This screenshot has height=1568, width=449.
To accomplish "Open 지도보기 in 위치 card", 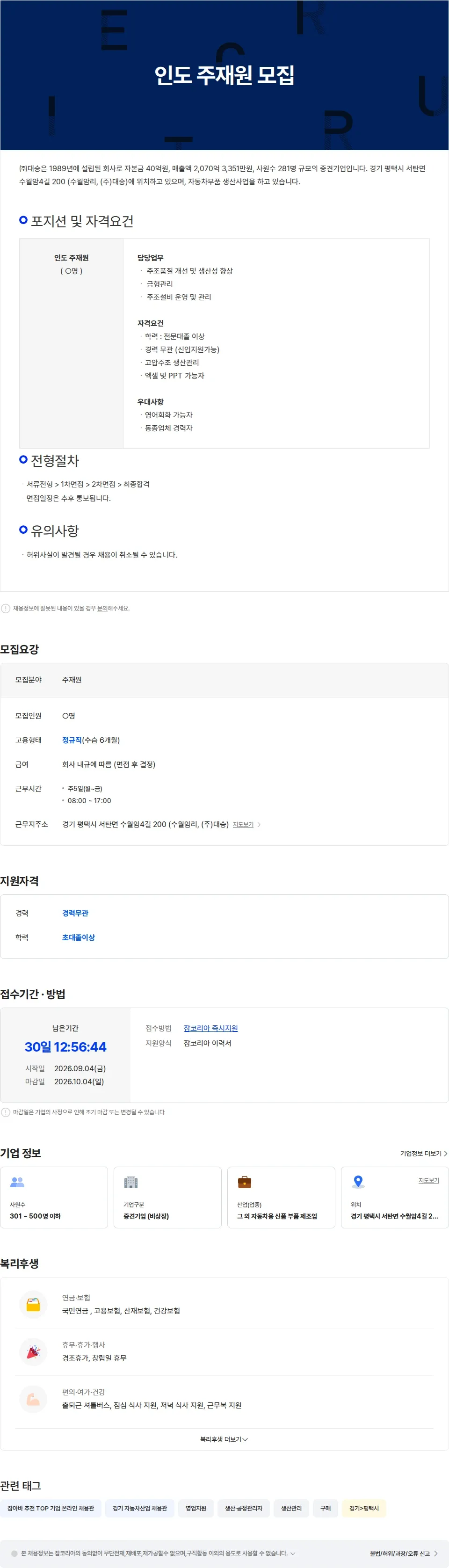I will [x=428, y=1180].
